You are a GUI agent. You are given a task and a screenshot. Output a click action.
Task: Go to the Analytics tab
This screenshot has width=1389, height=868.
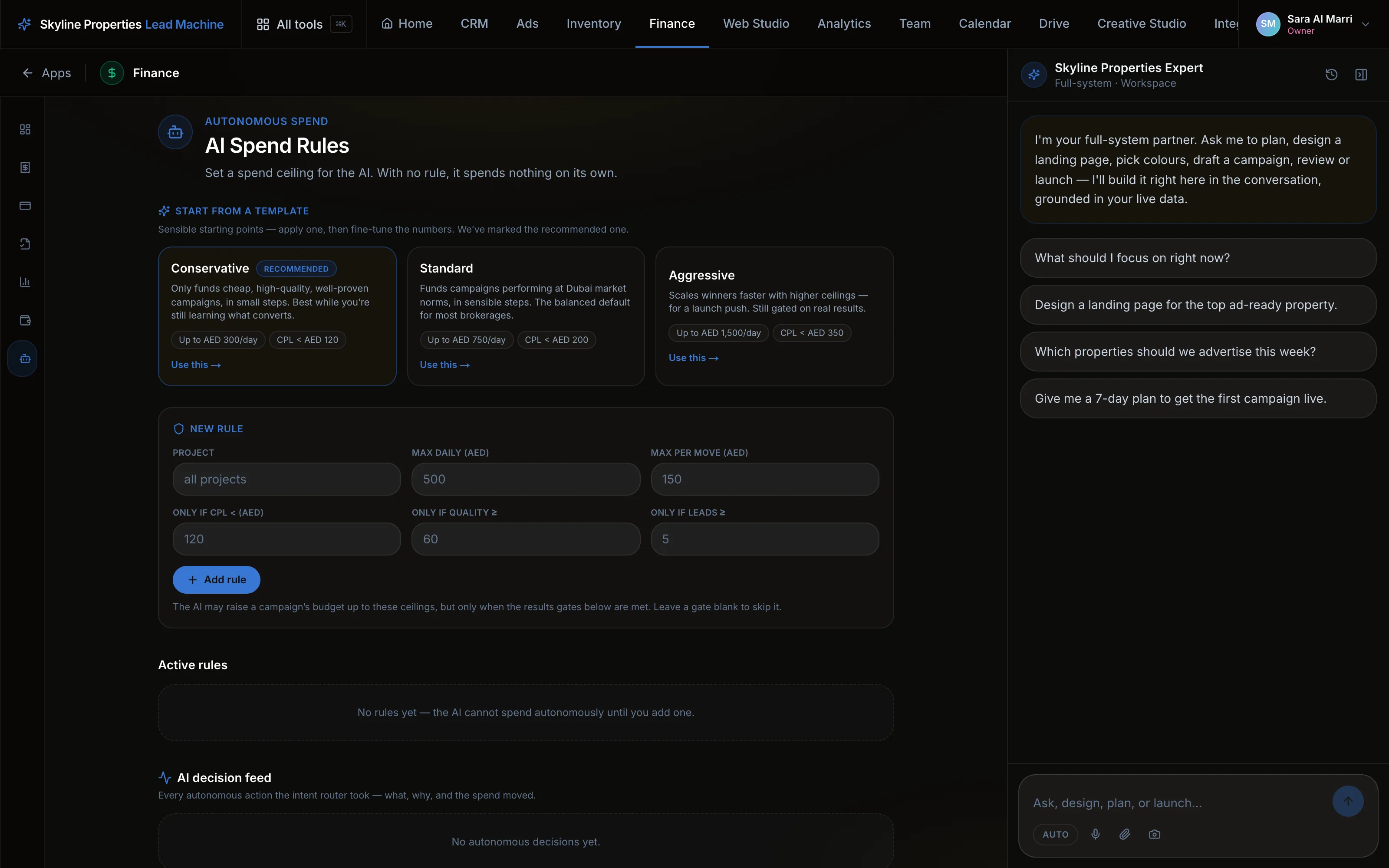coord(844,23)
